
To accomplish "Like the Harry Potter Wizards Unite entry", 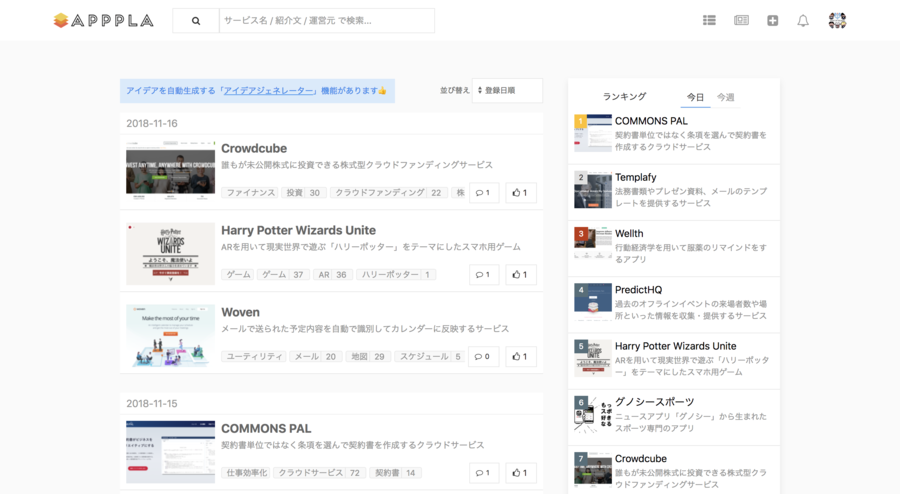I will coord(521,275).
